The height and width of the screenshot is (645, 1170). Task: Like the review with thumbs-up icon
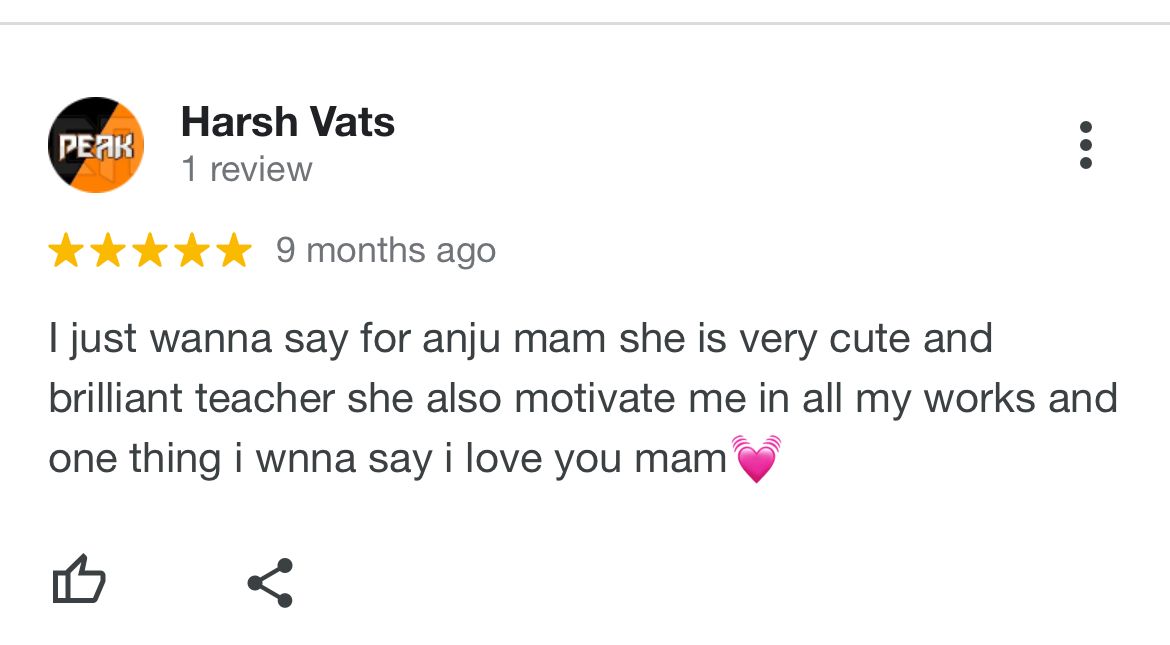[78, 580]
